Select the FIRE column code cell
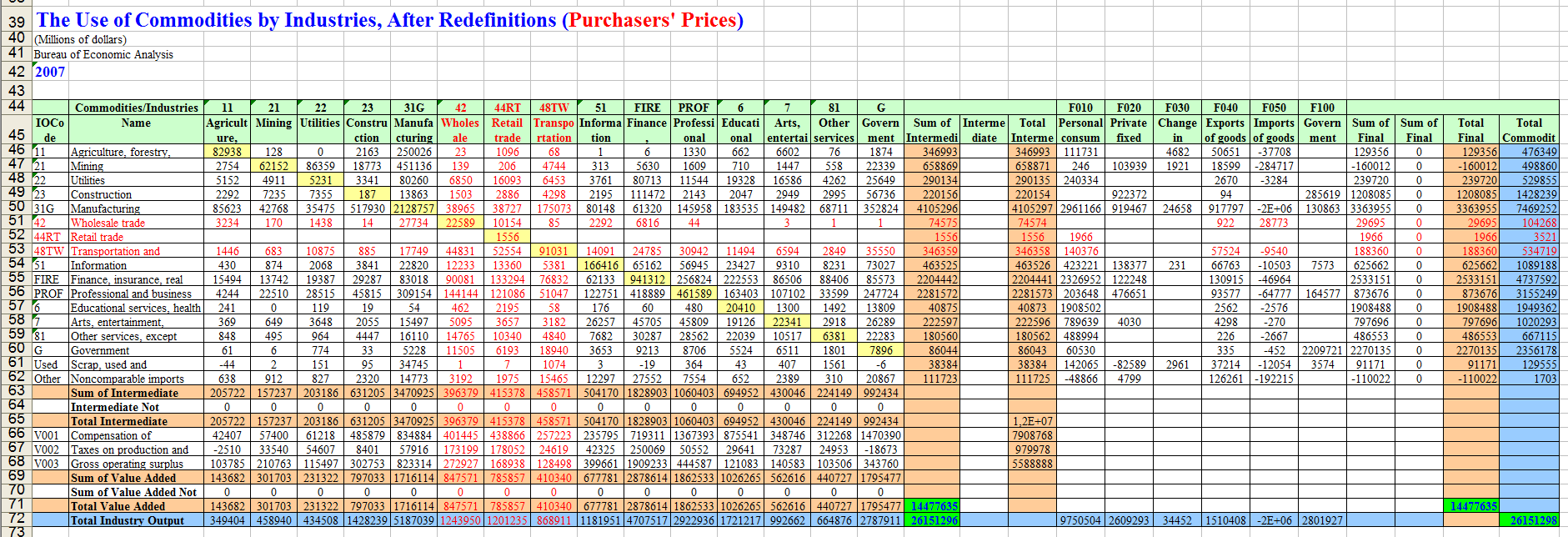1568x537 pixels. pyautogui.click(x=647, y=108)
